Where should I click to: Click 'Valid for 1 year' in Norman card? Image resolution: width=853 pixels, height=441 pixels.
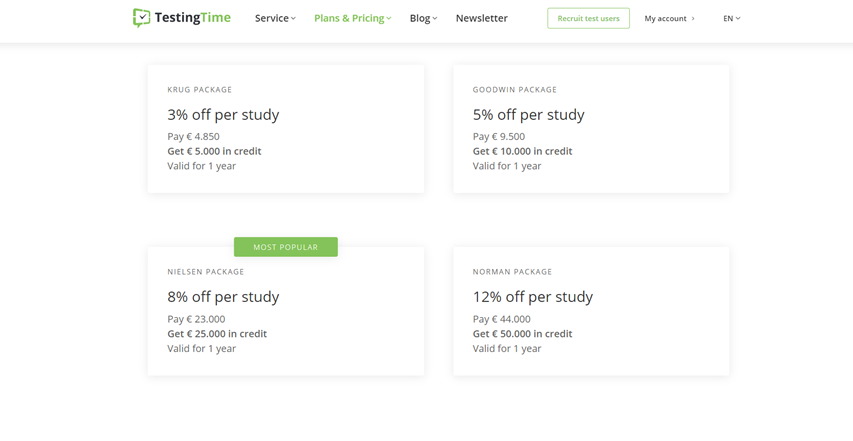click(x=507, y=349)
